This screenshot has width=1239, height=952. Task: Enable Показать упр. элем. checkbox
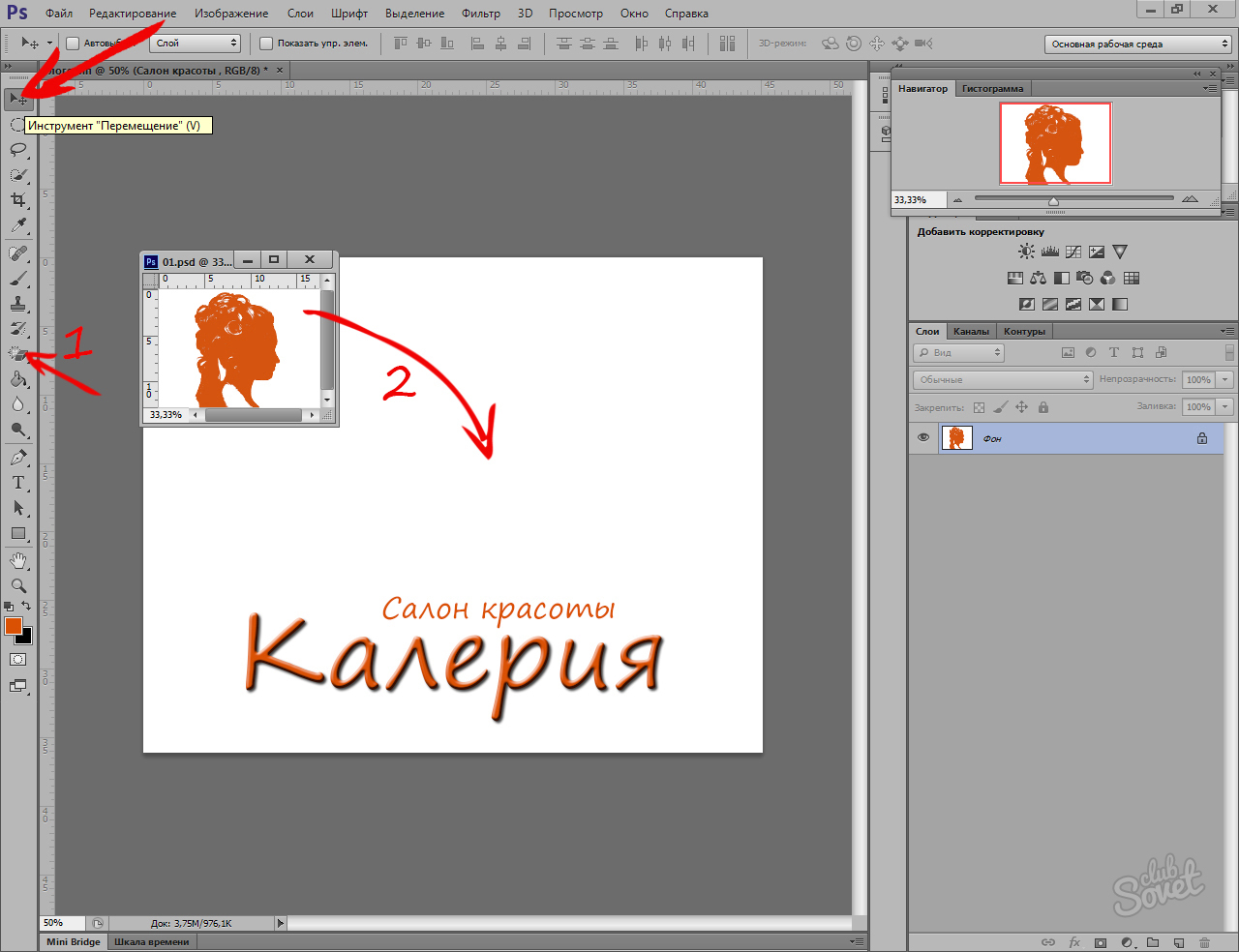click(266, 44)
